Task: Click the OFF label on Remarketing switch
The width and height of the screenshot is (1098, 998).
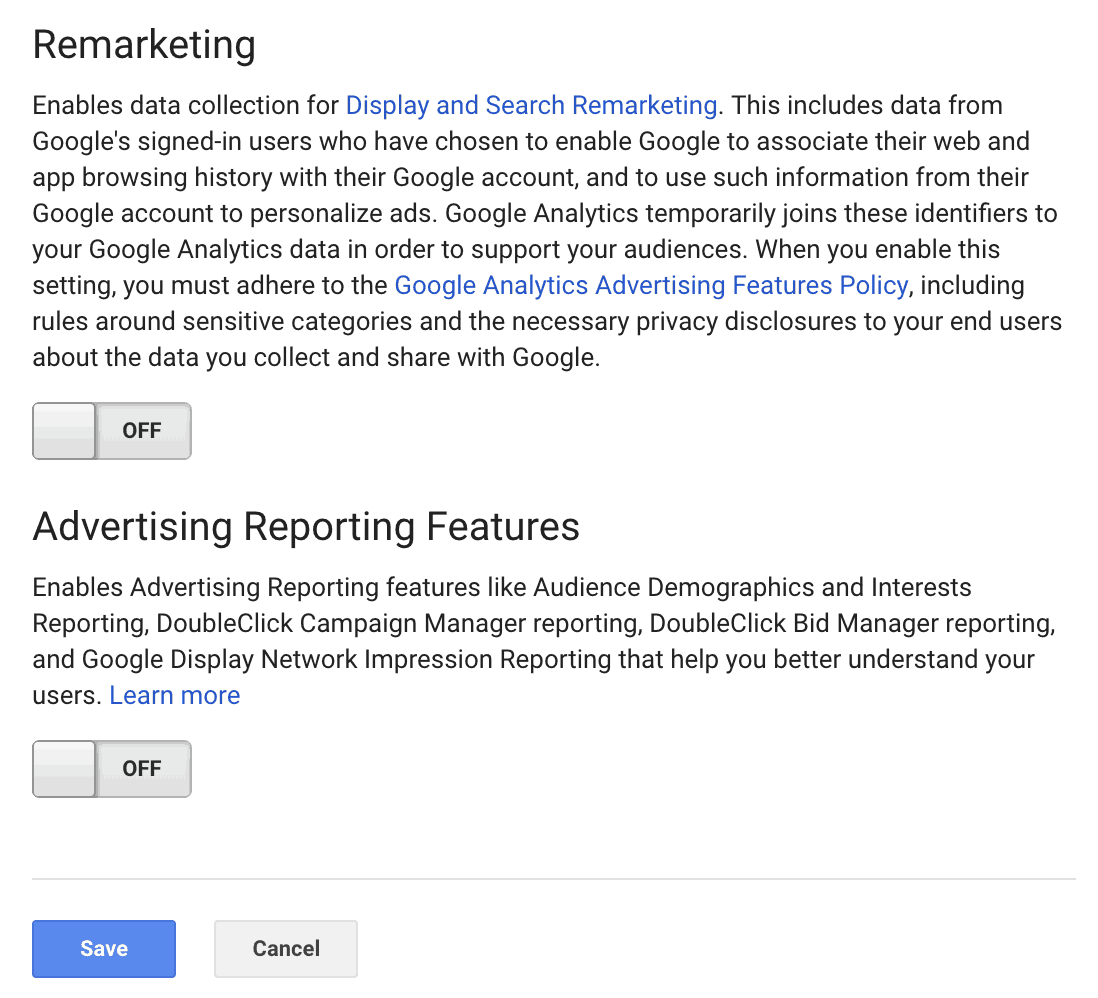Action: click(142, 430)
